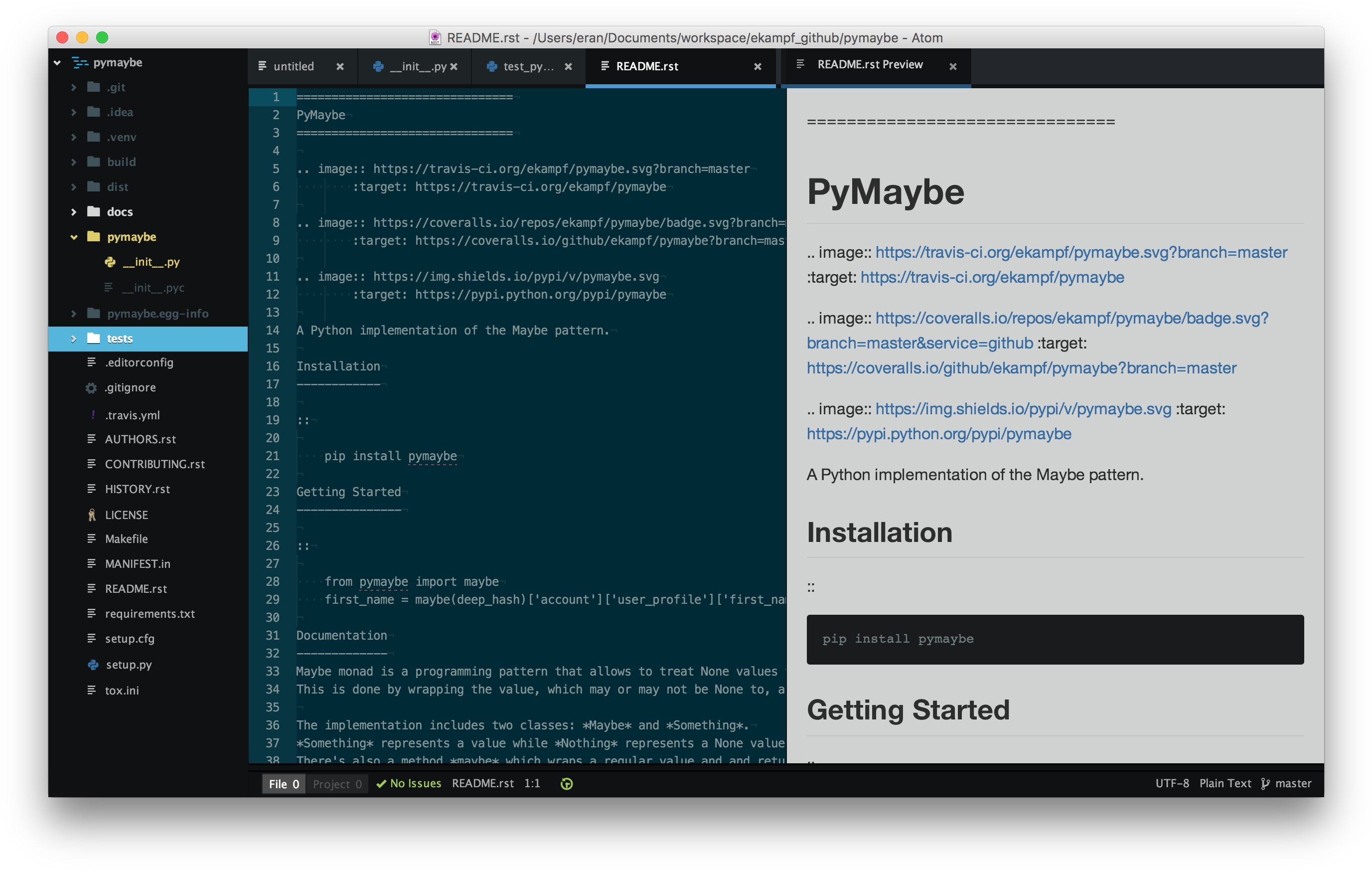Viewport: 1372px width, 871px height.
Task: Click the file icon beside tox.ini
Action: pyautogui.click(x=91, y=691)
